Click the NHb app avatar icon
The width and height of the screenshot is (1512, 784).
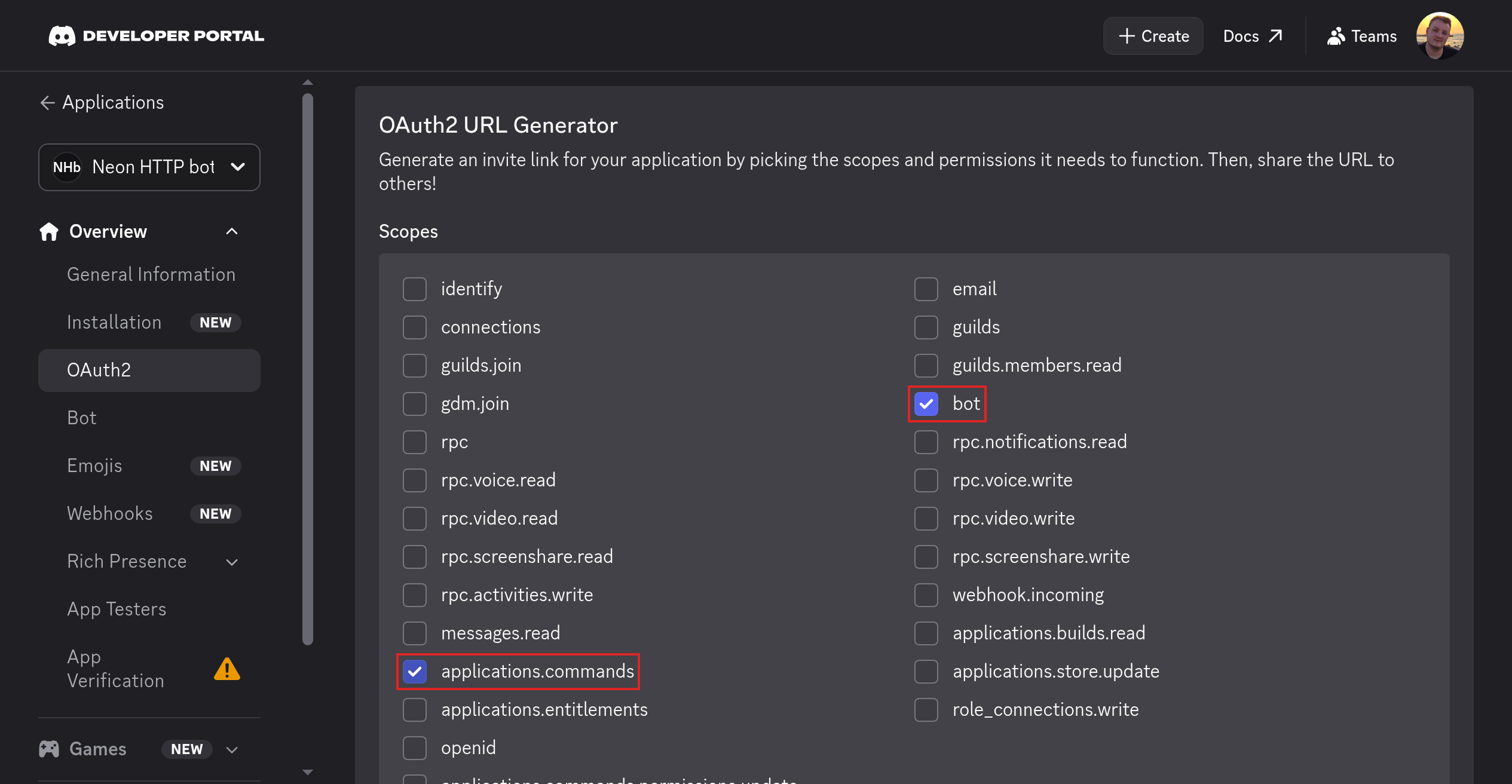[x=67, y=167]
